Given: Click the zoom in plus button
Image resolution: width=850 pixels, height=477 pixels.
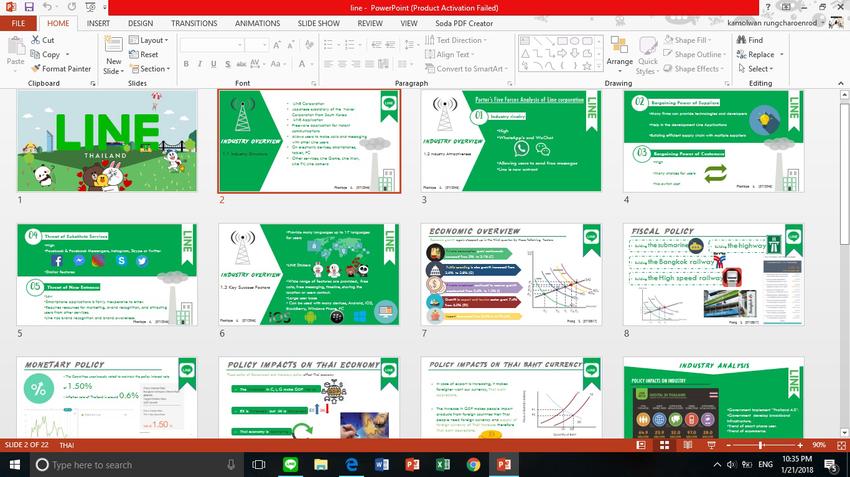Looking at the screenshot, I should [x=800, y=445].
